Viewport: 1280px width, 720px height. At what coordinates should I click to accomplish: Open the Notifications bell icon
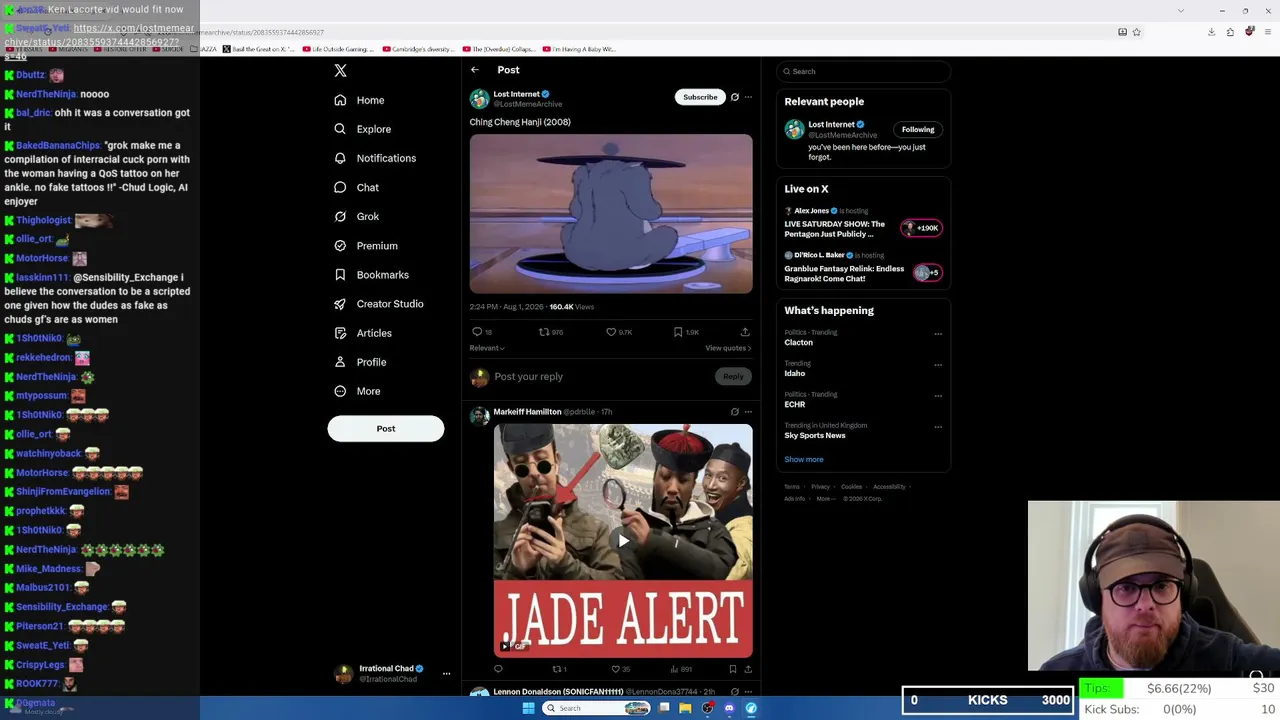point(340,158)
